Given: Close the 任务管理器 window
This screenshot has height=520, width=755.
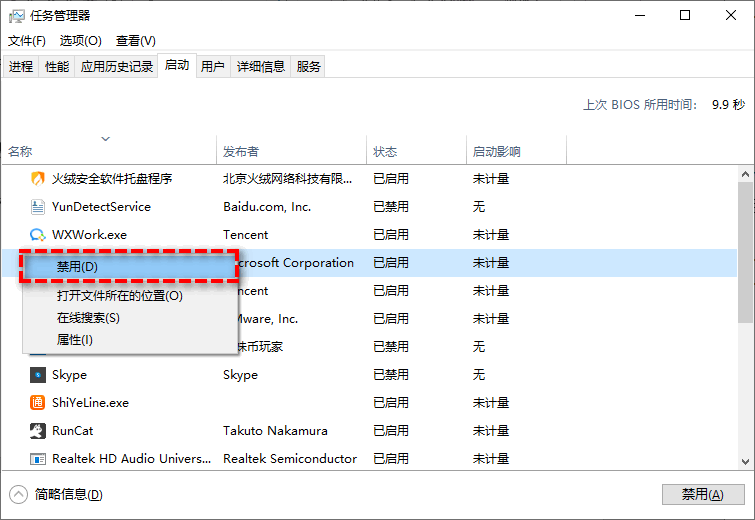Looking at the screenshot, I should click(x=730, y=15).
